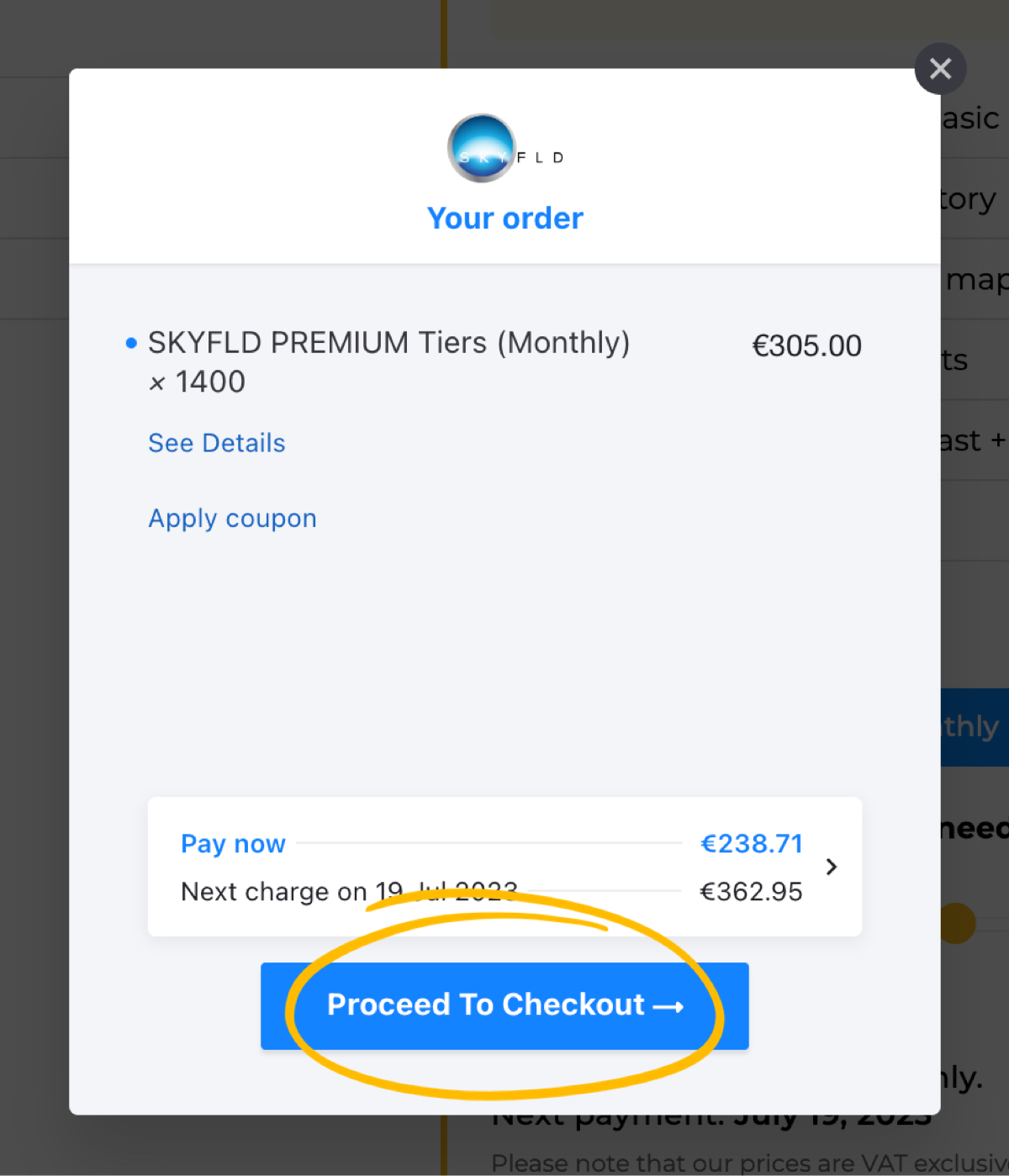Screen dimensions: 1009x1176
Task: Click the × 1400 quantity text
Action: 197,382
